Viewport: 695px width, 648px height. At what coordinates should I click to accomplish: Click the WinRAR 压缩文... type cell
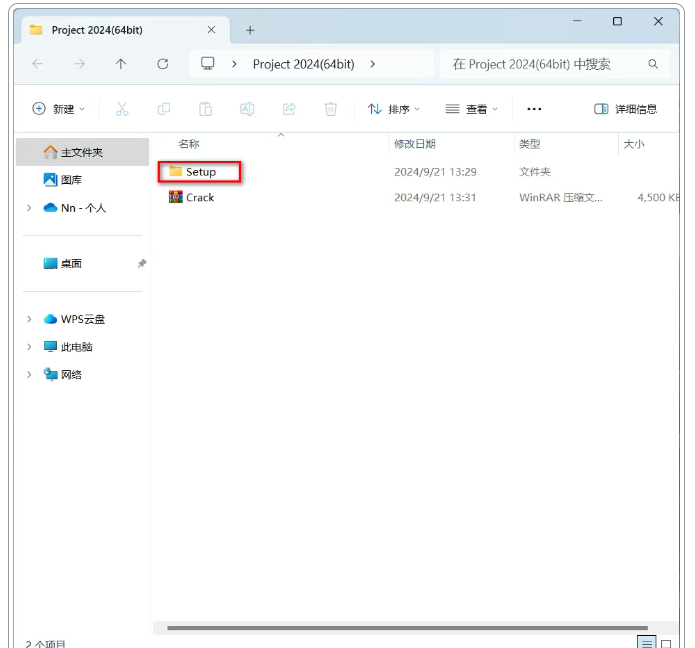coord(561,198)
